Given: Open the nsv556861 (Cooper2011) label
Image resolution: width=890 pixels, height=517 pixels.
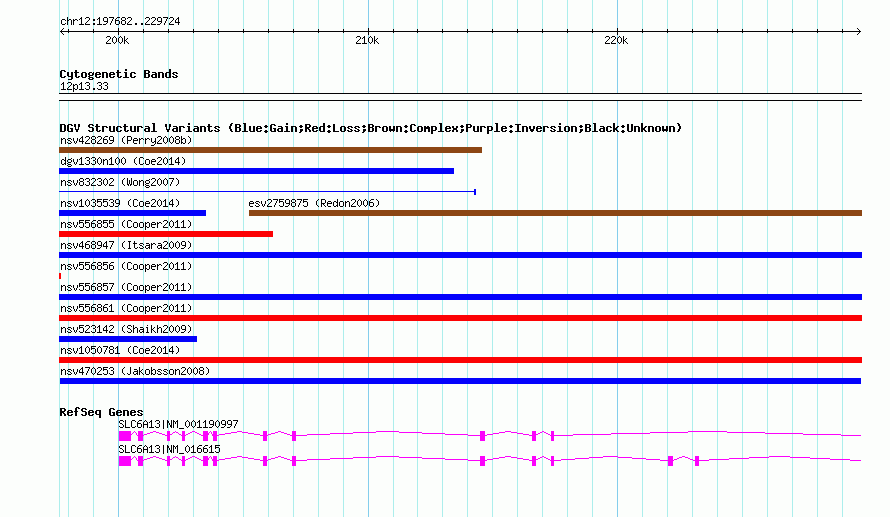Looking at the screenshot, I should [126, 308].
